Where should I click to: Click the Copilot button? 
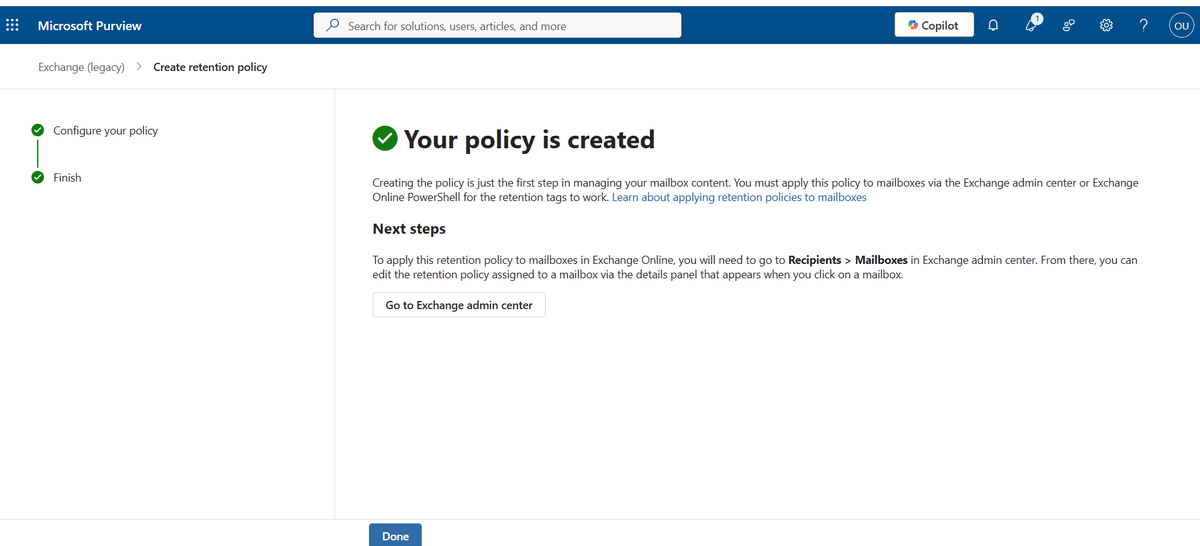[x=934, y=26]
